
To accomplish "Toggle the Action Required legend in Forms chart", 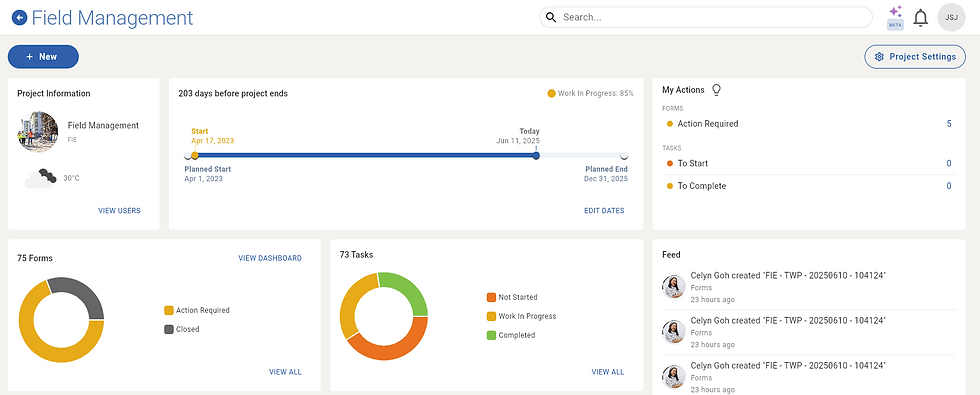I will [197, 310].
